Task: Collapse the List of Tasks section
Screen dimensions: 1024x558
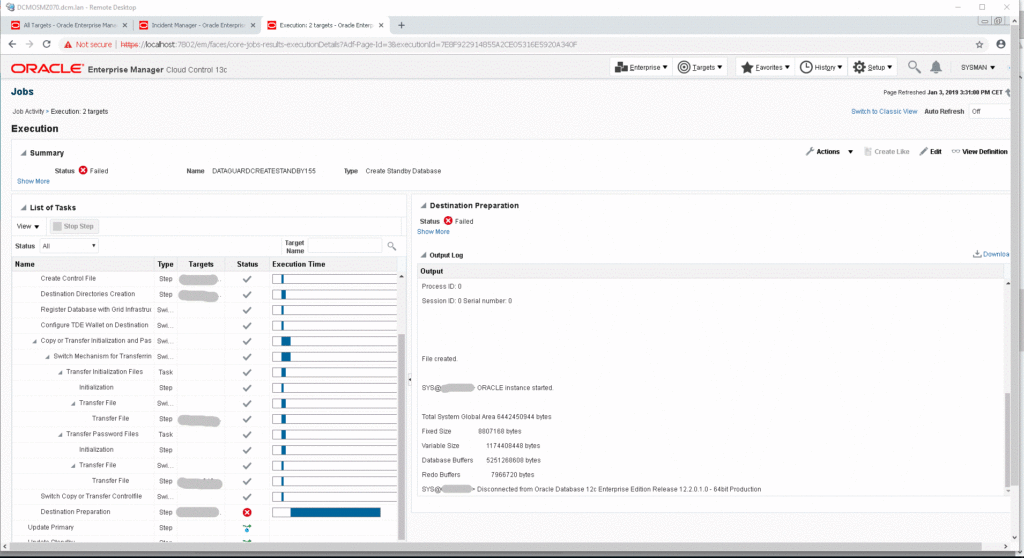Action: pyautogui.click(x=22, y=207)
